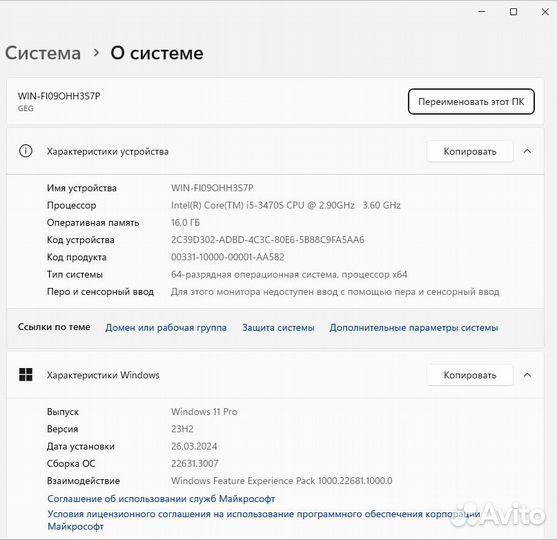This screenshot has width=557, height=540.
Task: Click the Оперативная память label
Action: tap(93, 223)
